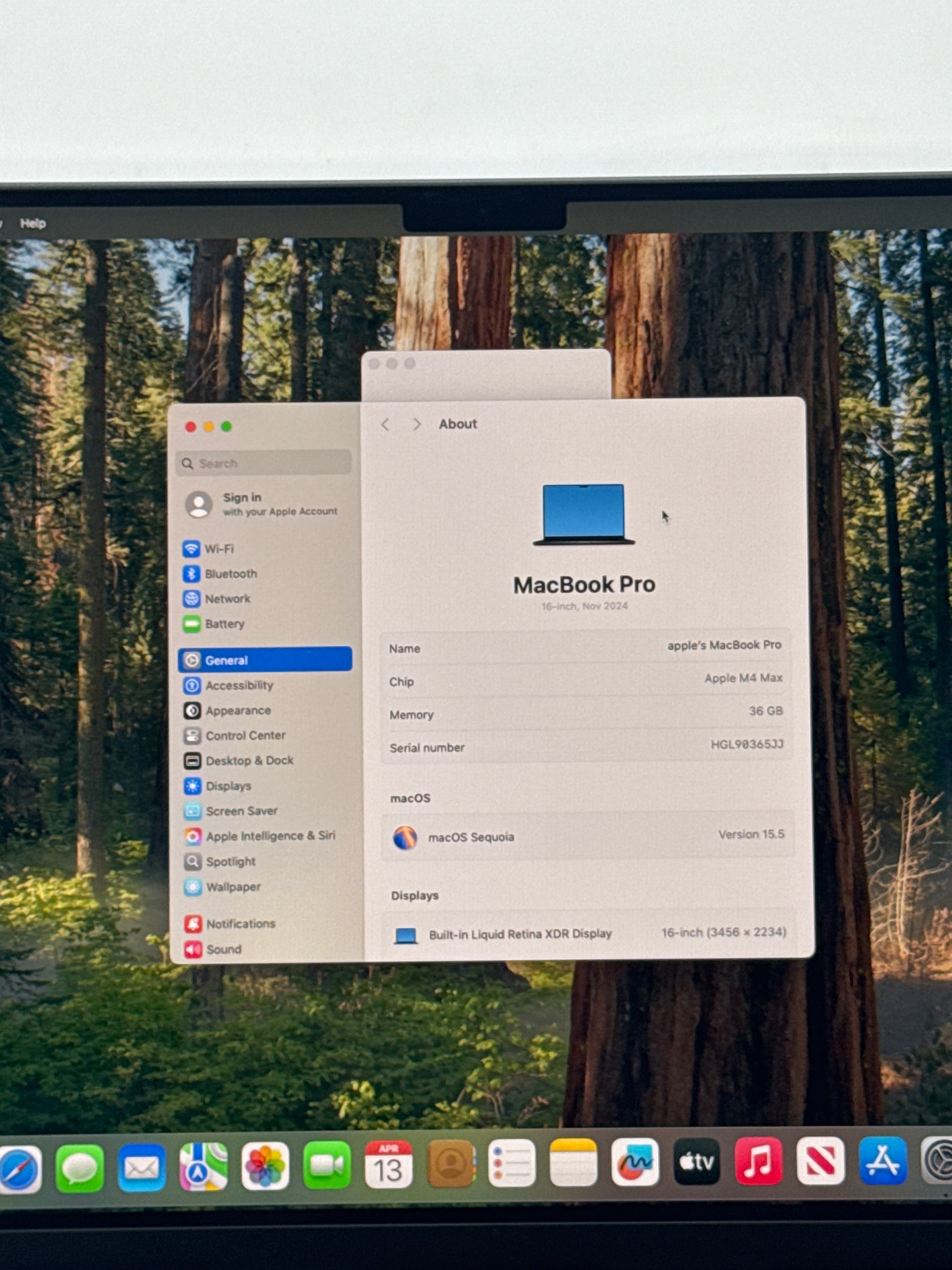Open Notifications settings
952x1270 pixels.
click(240, 924)
